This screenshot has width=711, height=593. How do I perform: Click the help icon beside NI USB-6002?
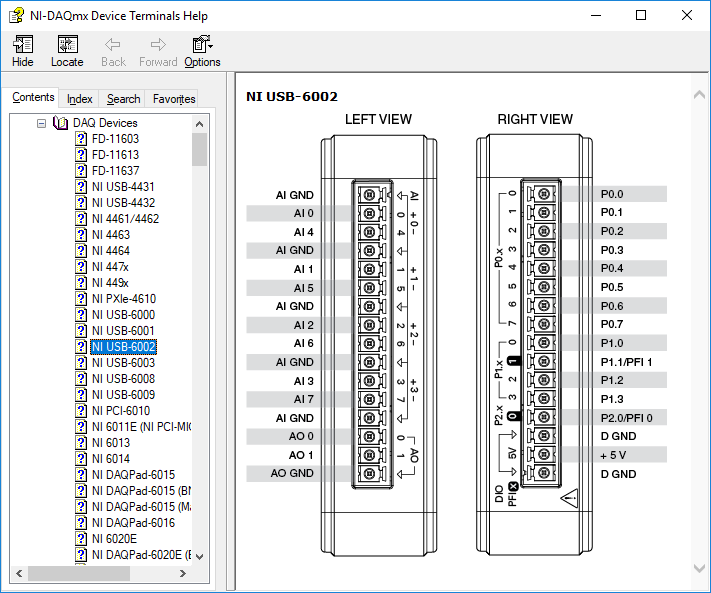pos(81,347)
